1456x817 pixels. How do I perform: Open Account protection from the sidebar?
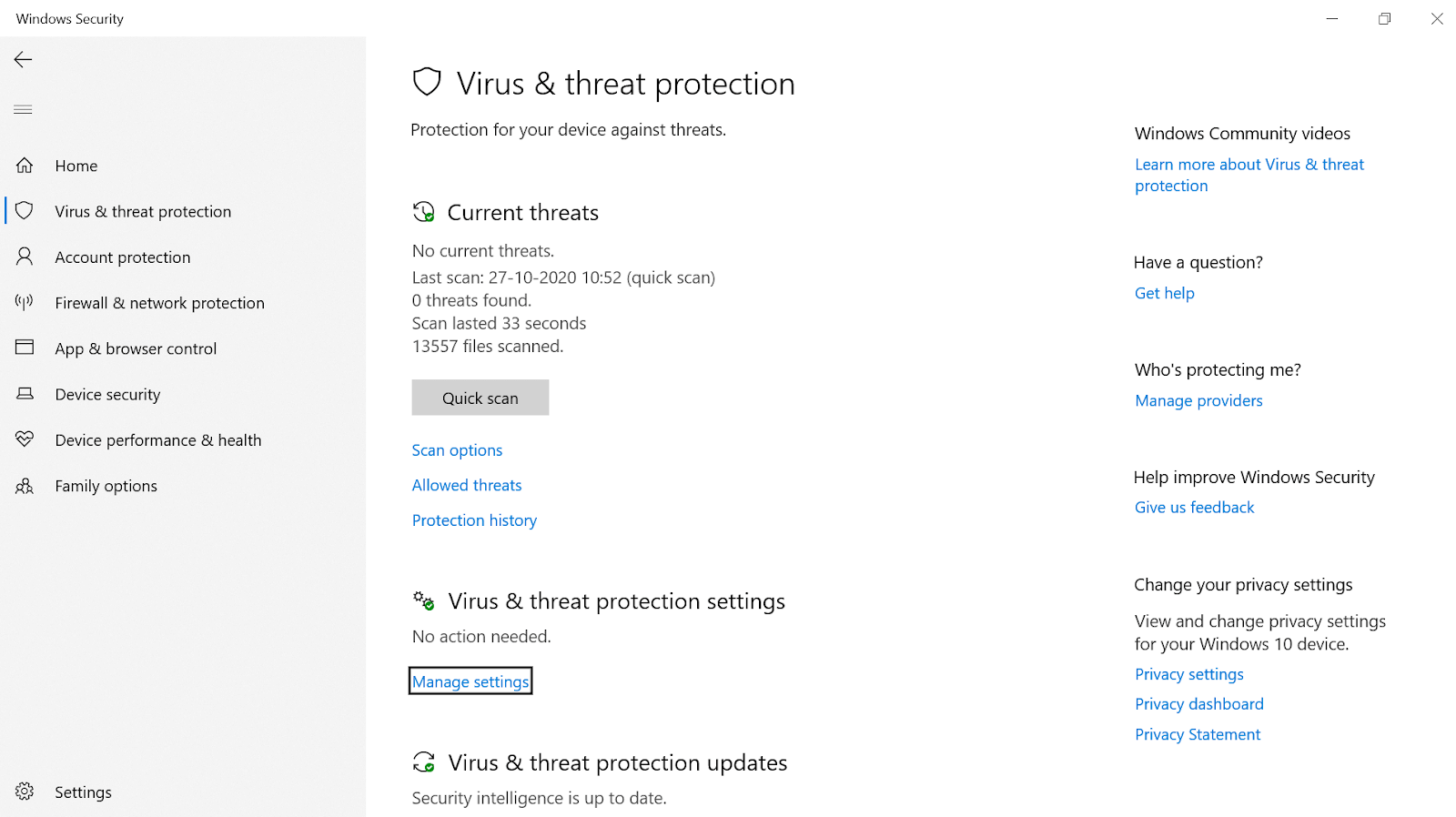tap(122, 257)
